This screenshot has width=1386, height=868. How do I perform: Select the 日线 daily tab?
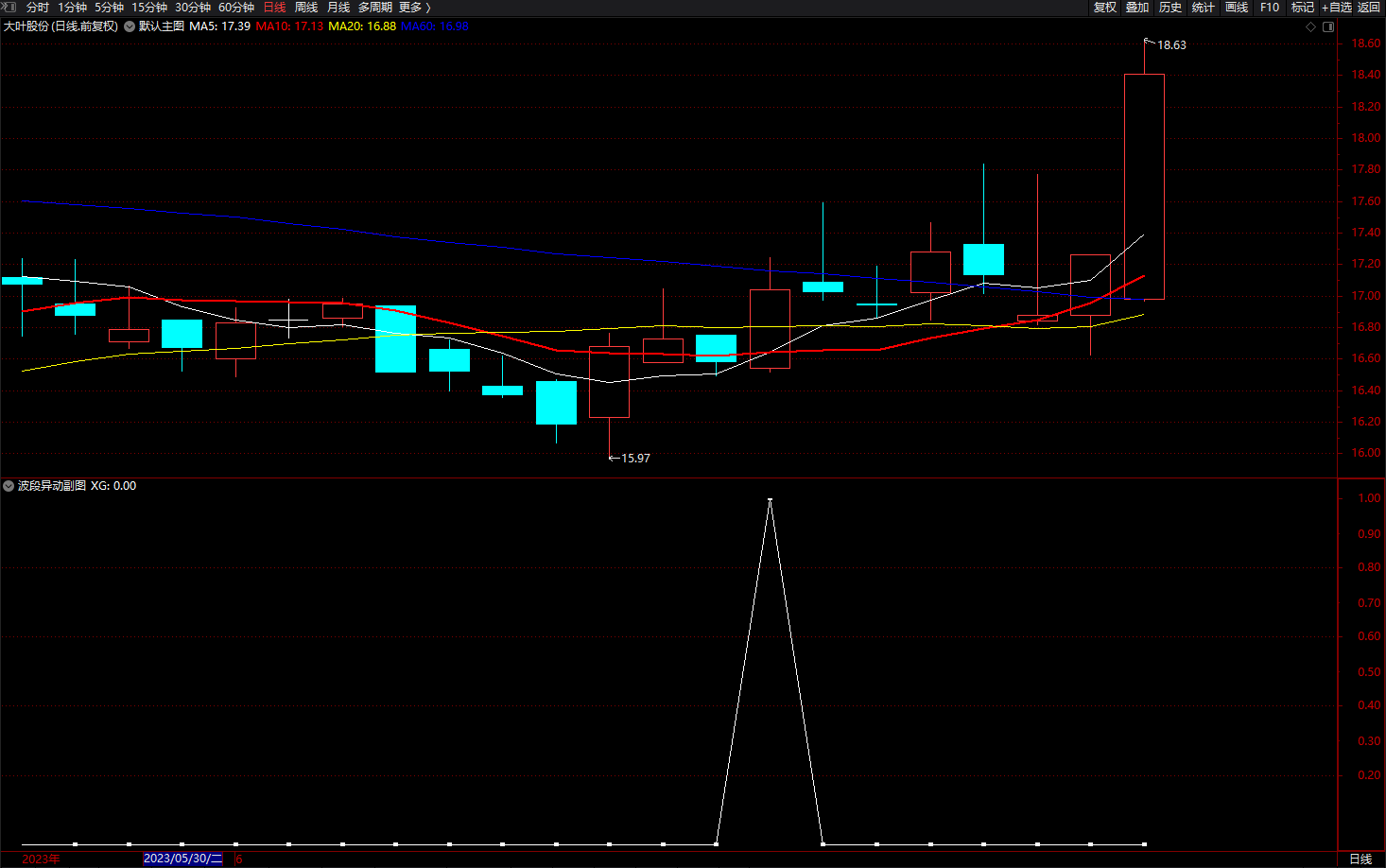(x=274, y=8)
